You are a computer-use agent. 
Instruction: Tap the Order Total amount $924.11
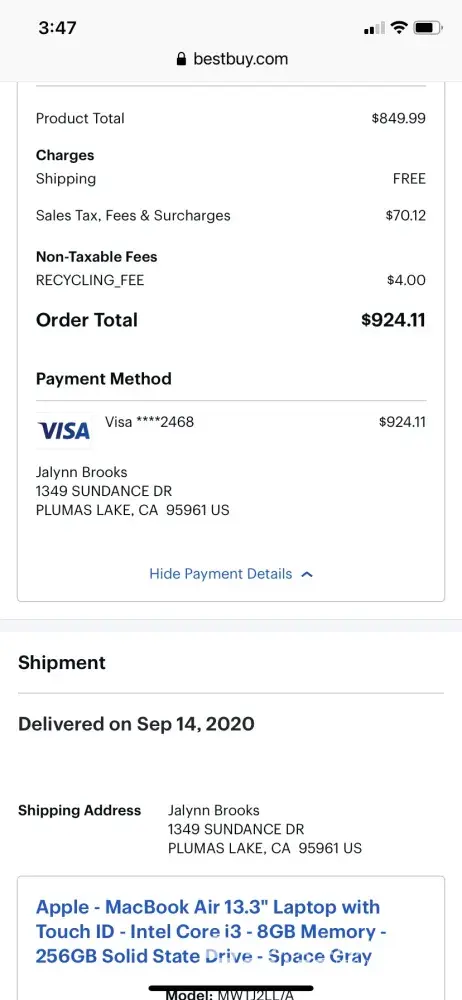click(393, 320)
